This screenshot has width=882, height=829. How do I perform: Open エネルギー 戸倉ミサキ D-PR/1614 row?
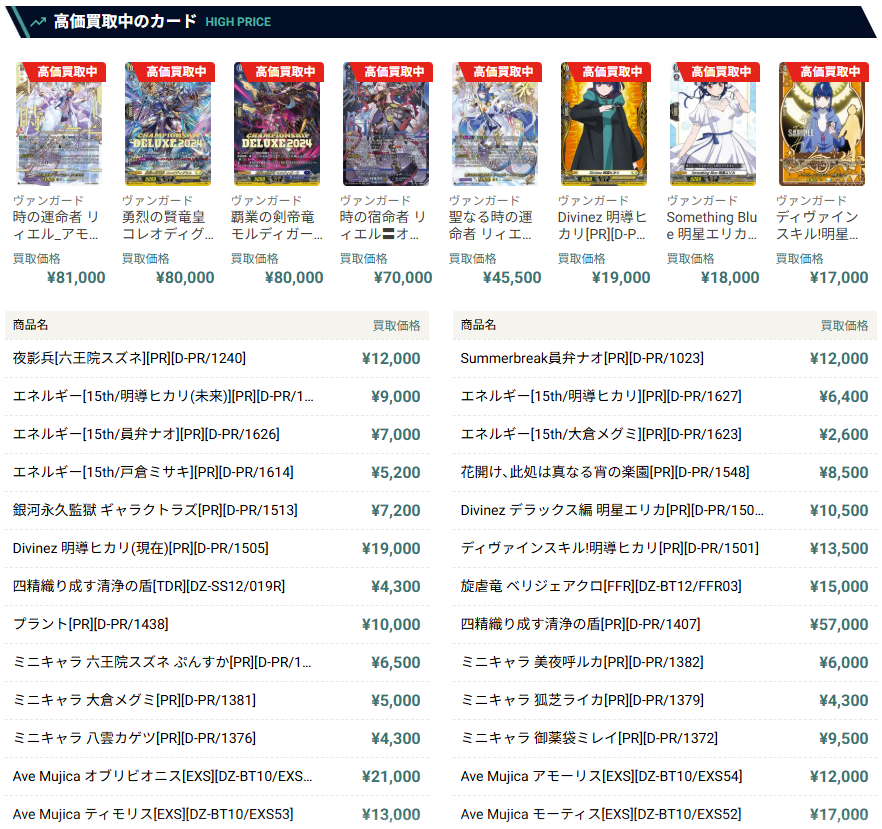point(217,472)
